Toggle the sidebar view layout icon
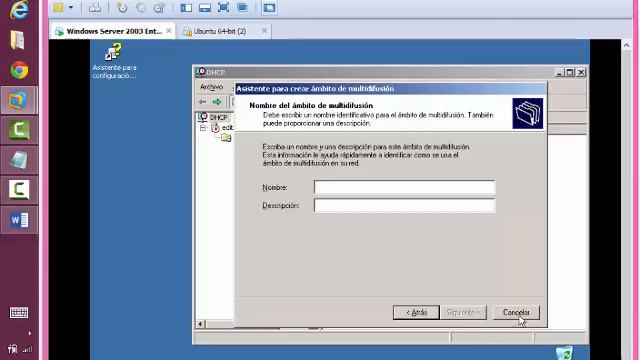Screen dimensions: 640x360 tap(186, 7)
